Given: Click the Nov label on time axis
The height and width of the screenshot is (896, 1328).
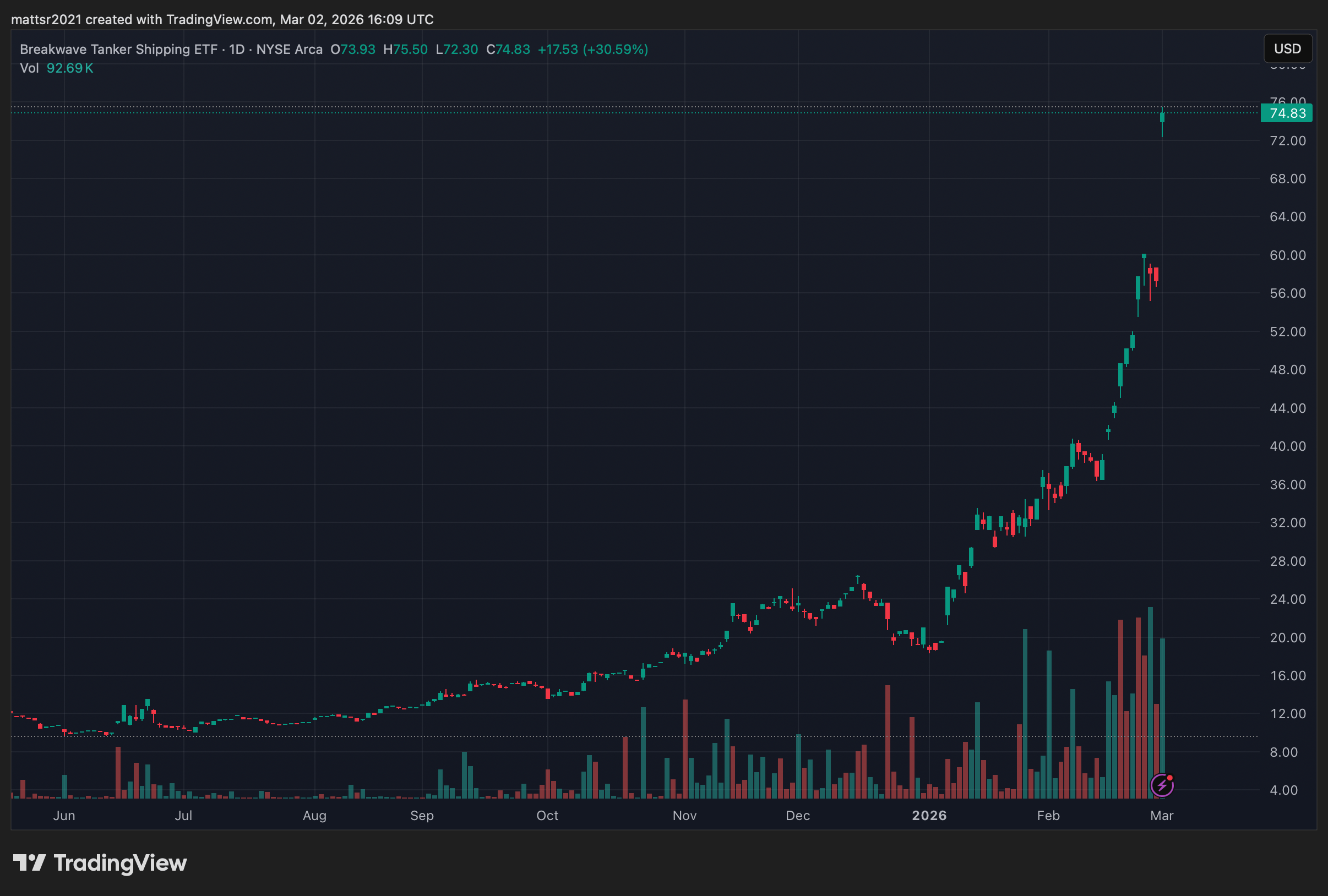Looking at the screenshot, I should 684,815.
